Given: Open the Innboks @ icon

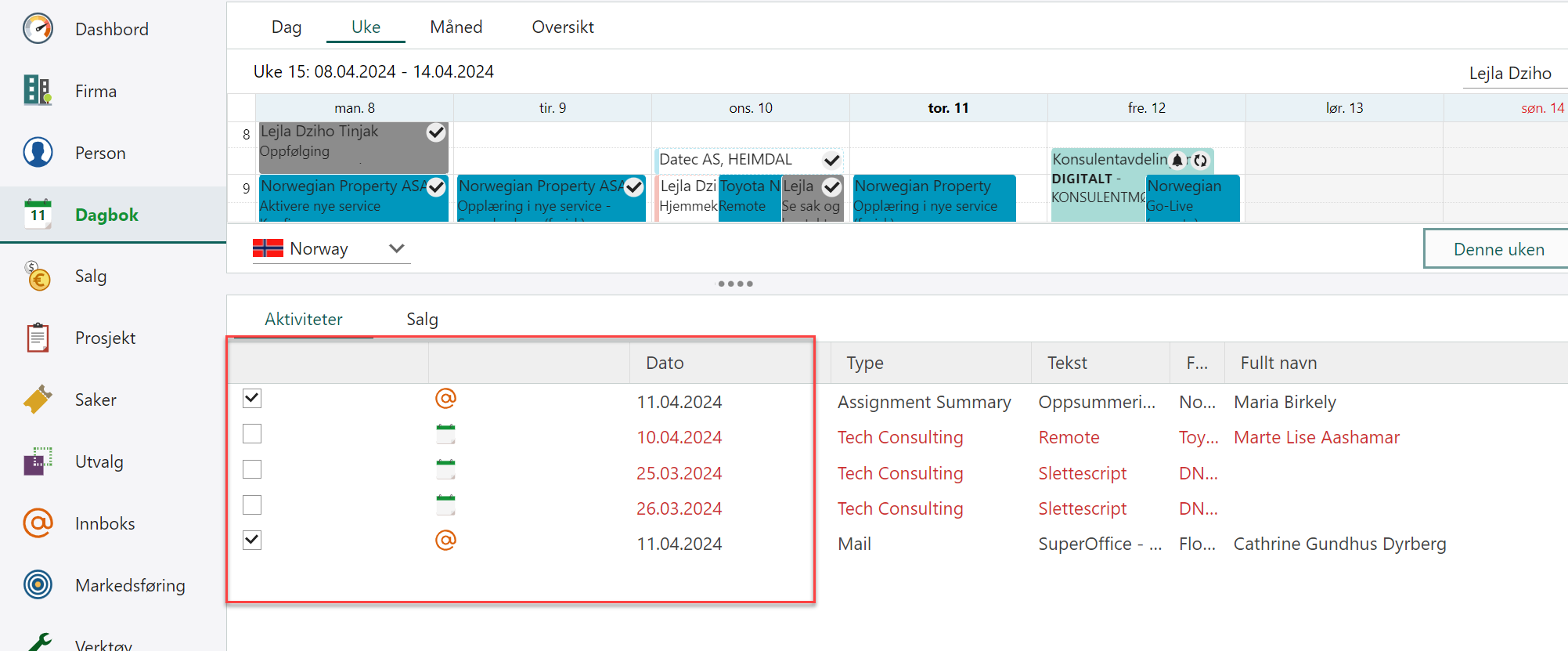Looking at the screenshot, I should pyautogui.click(x=38, y=523).
